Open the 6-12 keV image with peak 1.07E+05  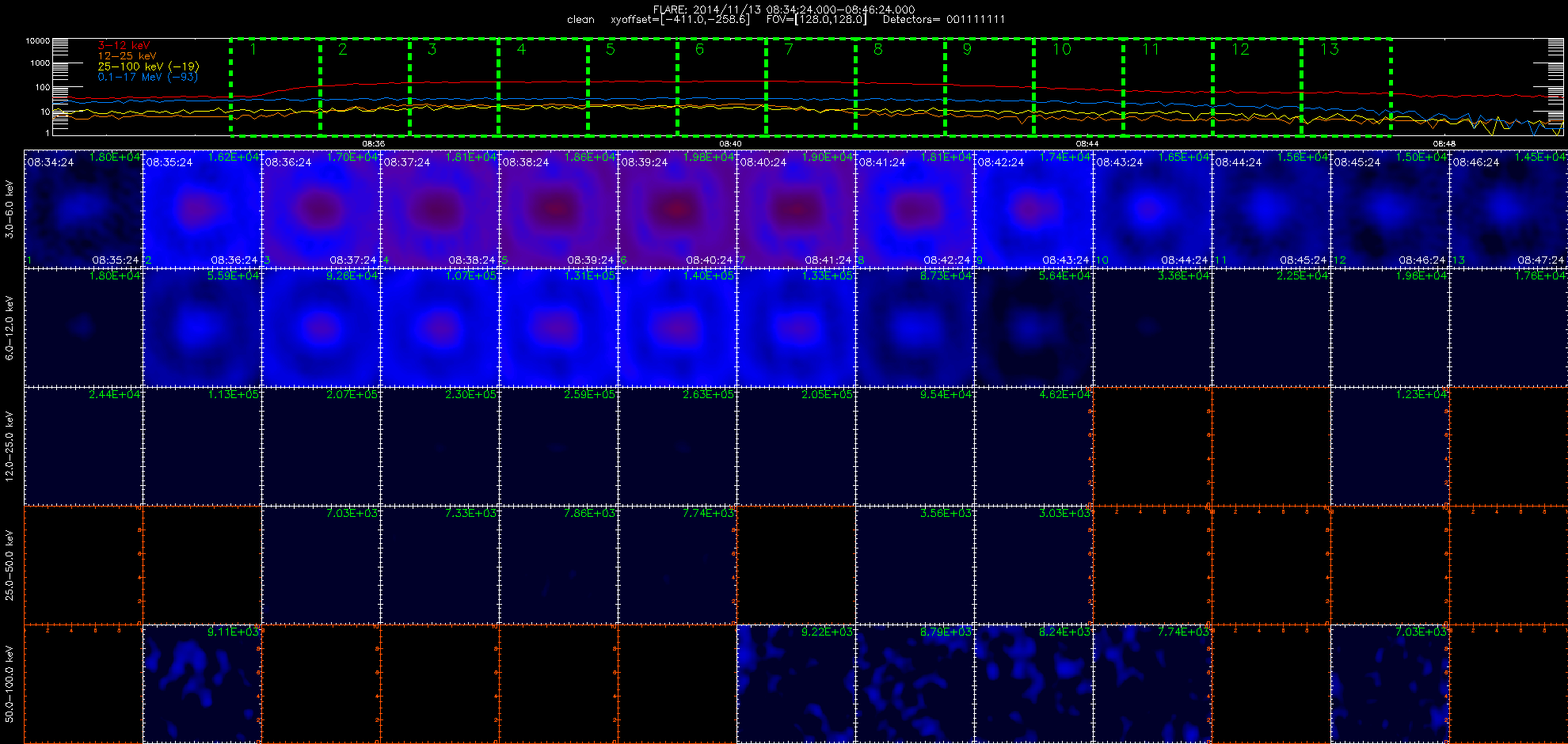[440, 328]
